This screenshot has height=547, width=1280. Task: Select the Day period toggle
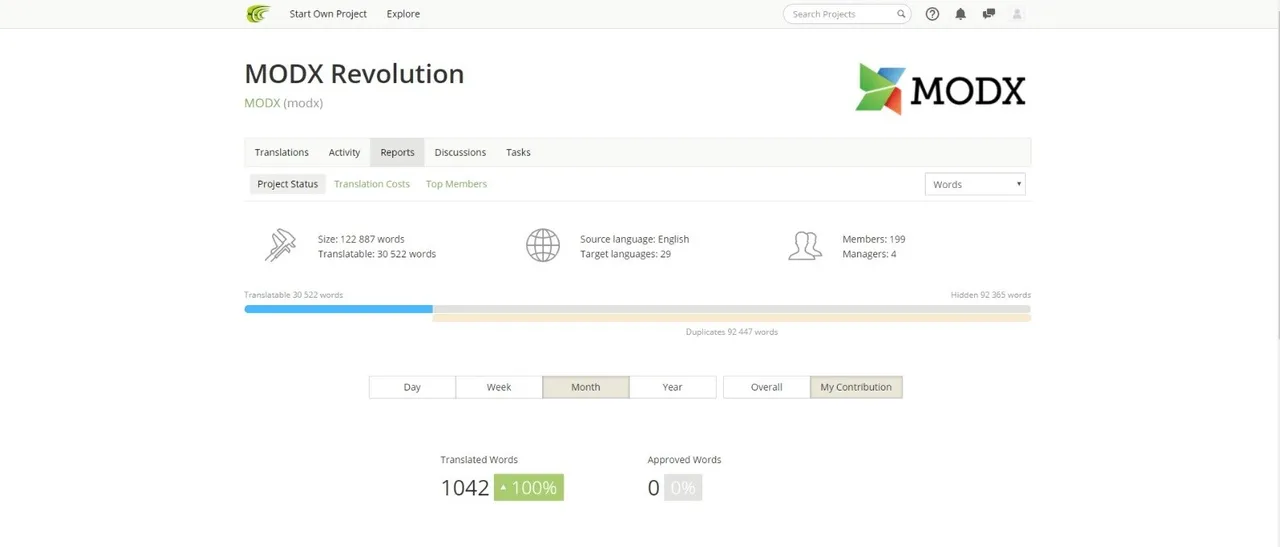pos(412,387)
